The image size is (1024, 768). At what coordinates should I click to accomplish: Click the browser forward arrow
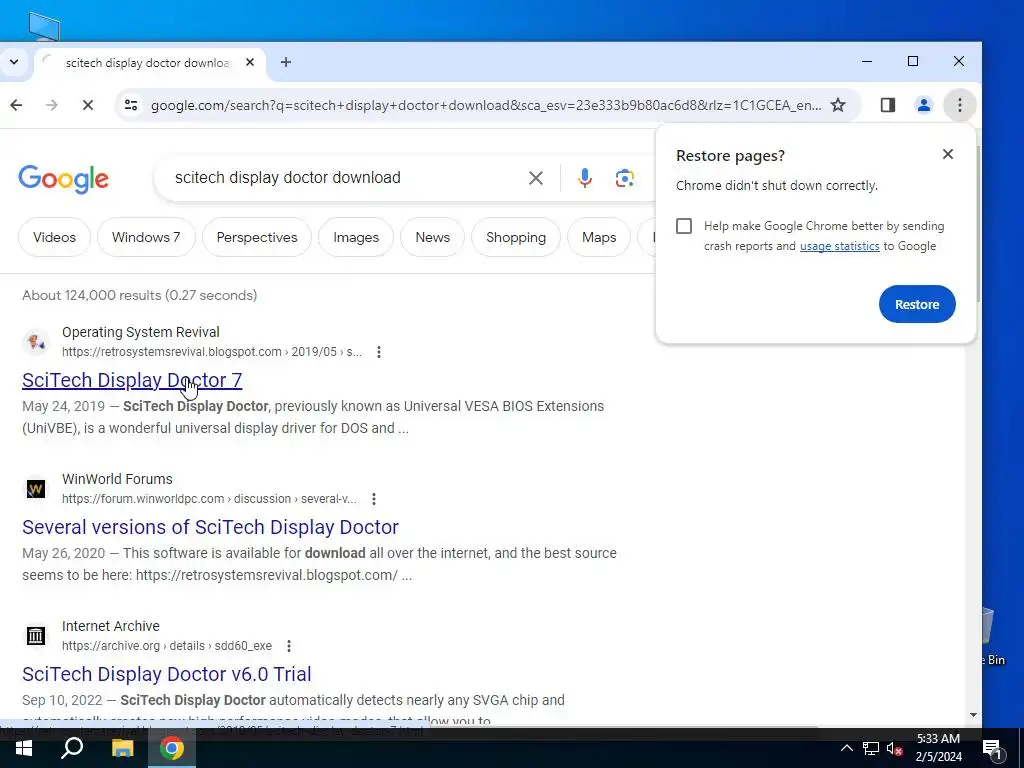click(x=52, y=105)
